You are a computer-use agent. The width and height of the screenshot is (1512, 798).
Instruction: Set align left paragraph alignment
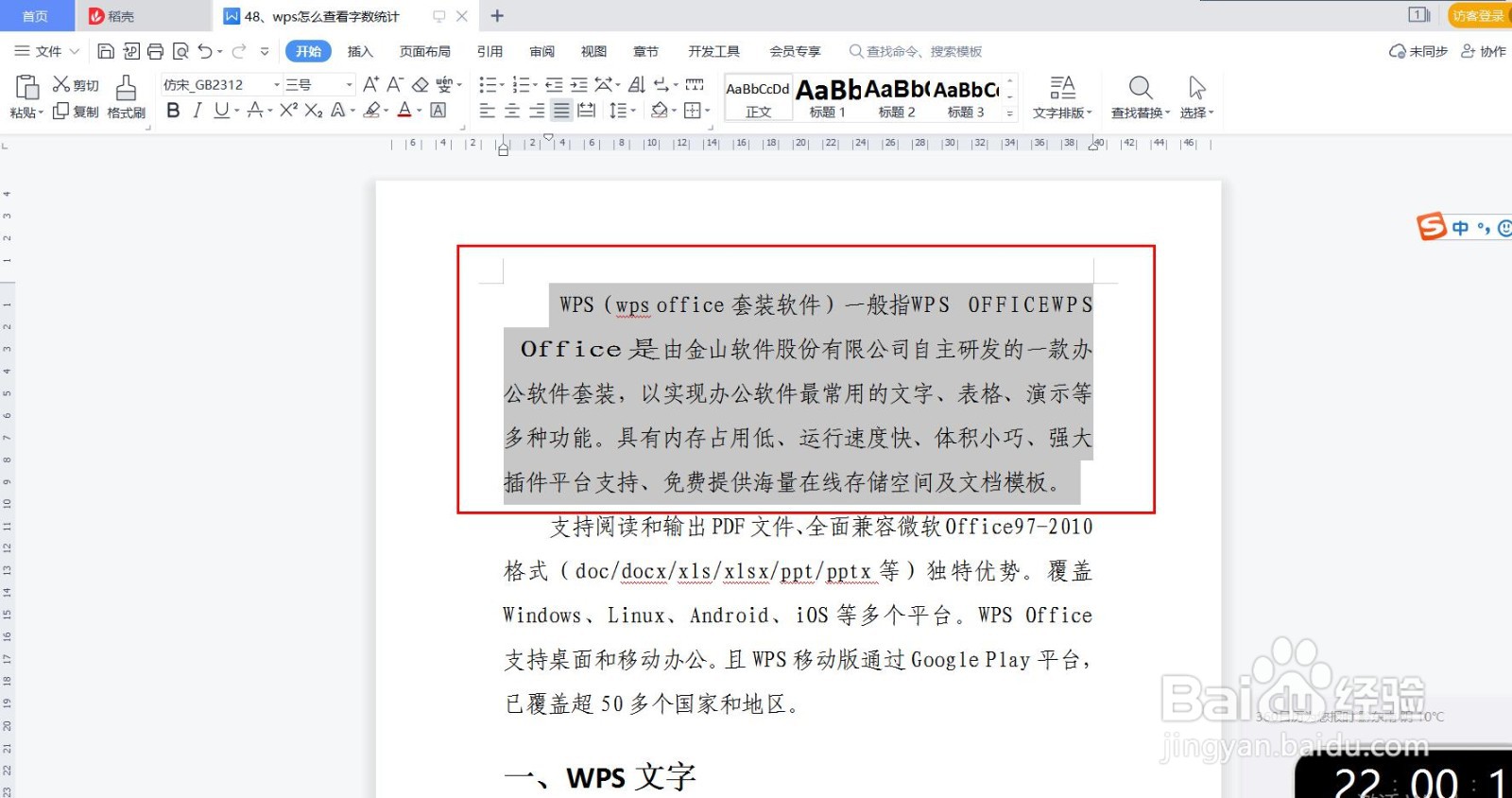pos(488,111)
